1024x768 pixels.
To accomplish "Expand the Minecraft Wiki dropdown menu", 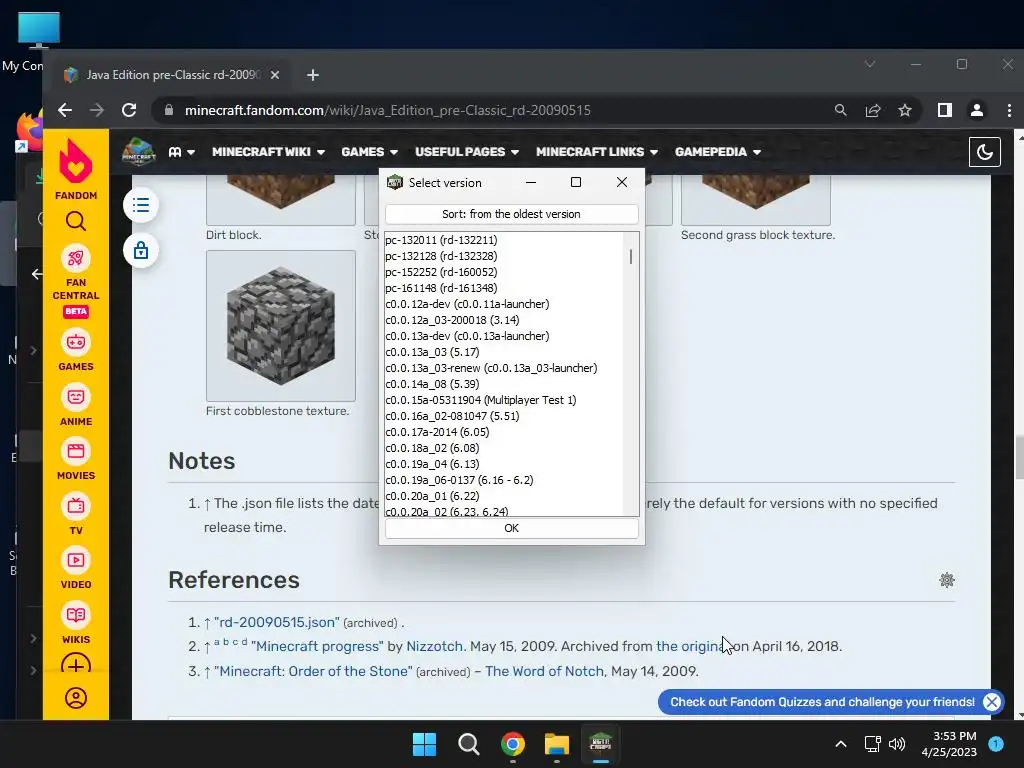I will pyautogui.click(x=268, y=152).
